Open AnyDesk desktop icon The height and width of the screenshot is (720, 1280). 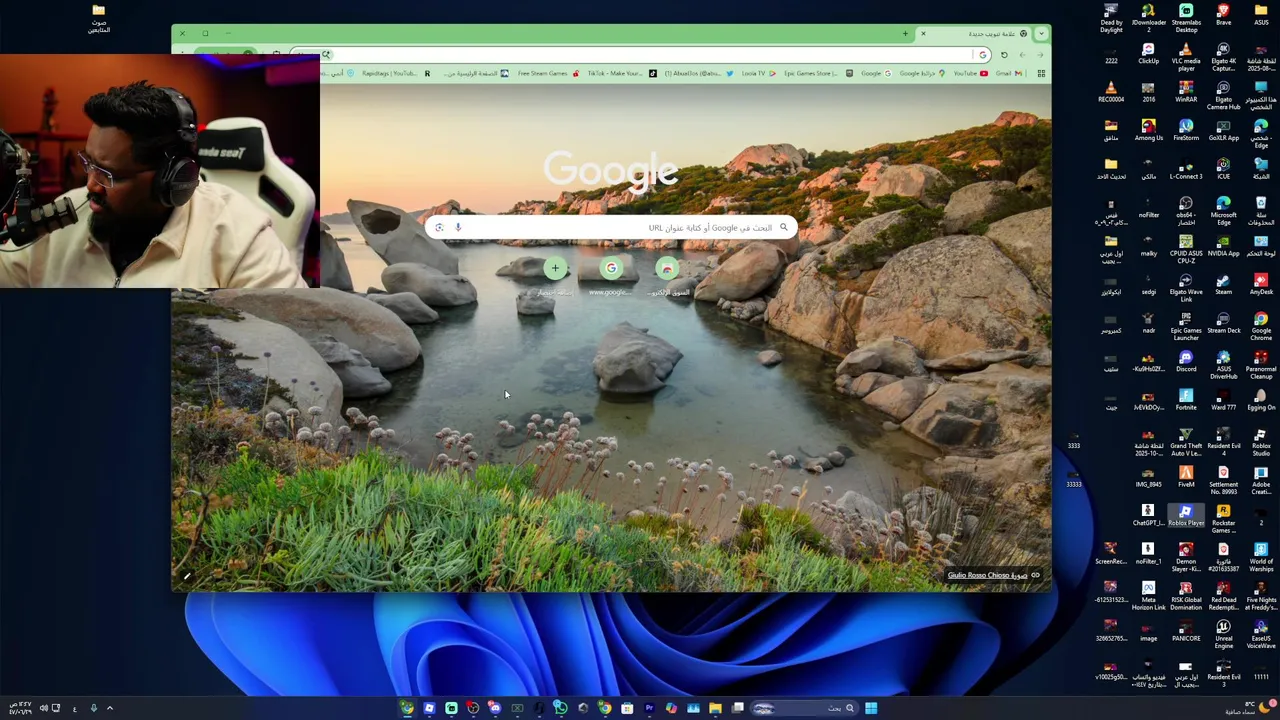click(x=1261, y=285)
